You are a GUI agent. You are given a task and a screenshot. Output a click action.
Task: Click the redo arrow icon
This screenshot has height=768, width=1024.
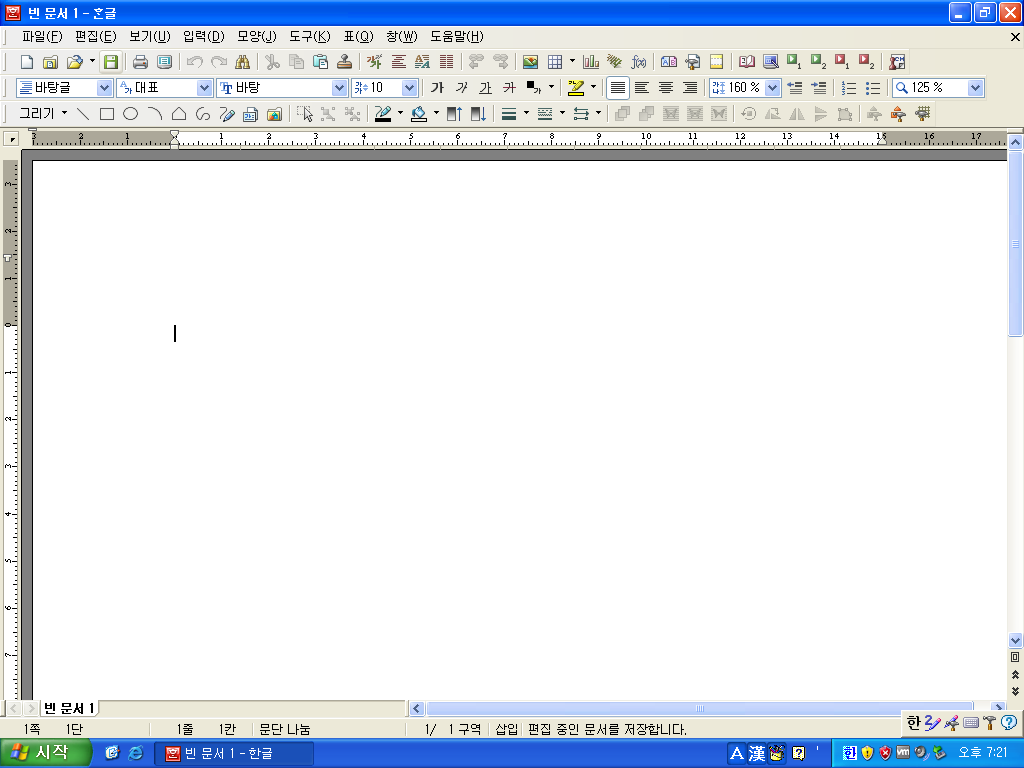tap(219, 62)
